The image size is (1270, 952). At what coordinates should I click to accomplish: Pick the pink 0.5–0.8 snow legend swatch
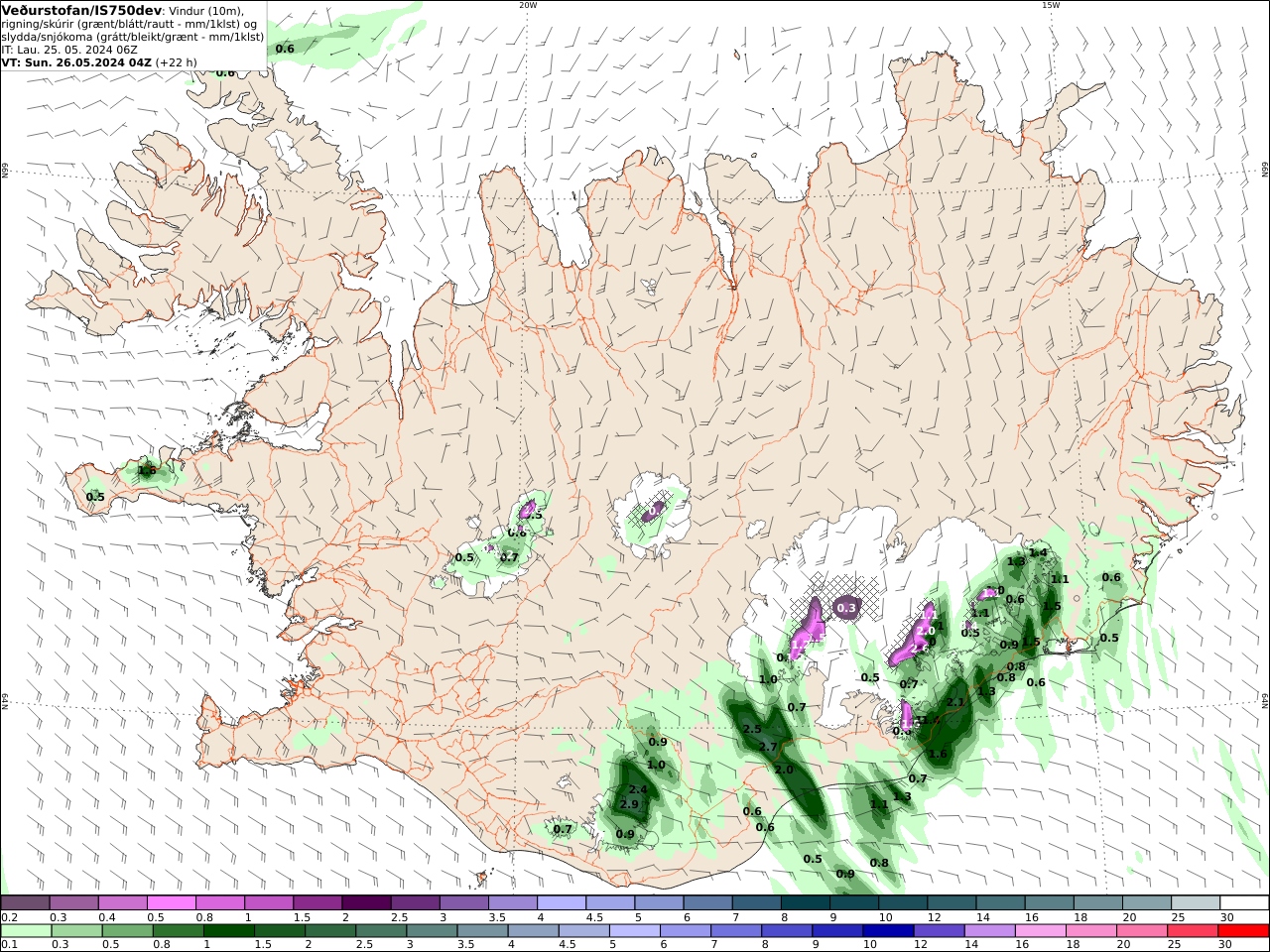(x=171, y=903)
